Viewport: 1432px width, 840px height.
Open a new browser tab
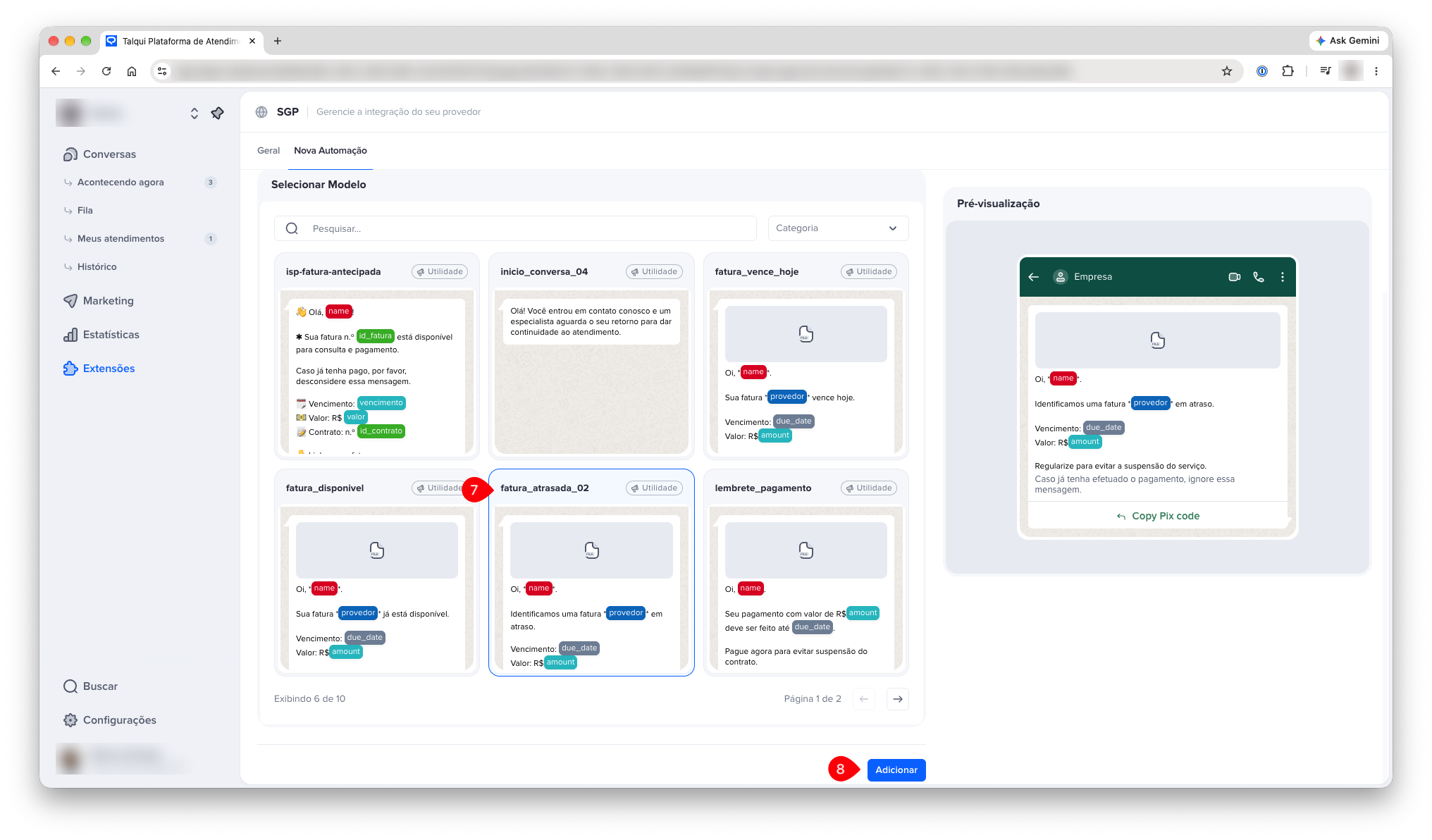[278, 41]
